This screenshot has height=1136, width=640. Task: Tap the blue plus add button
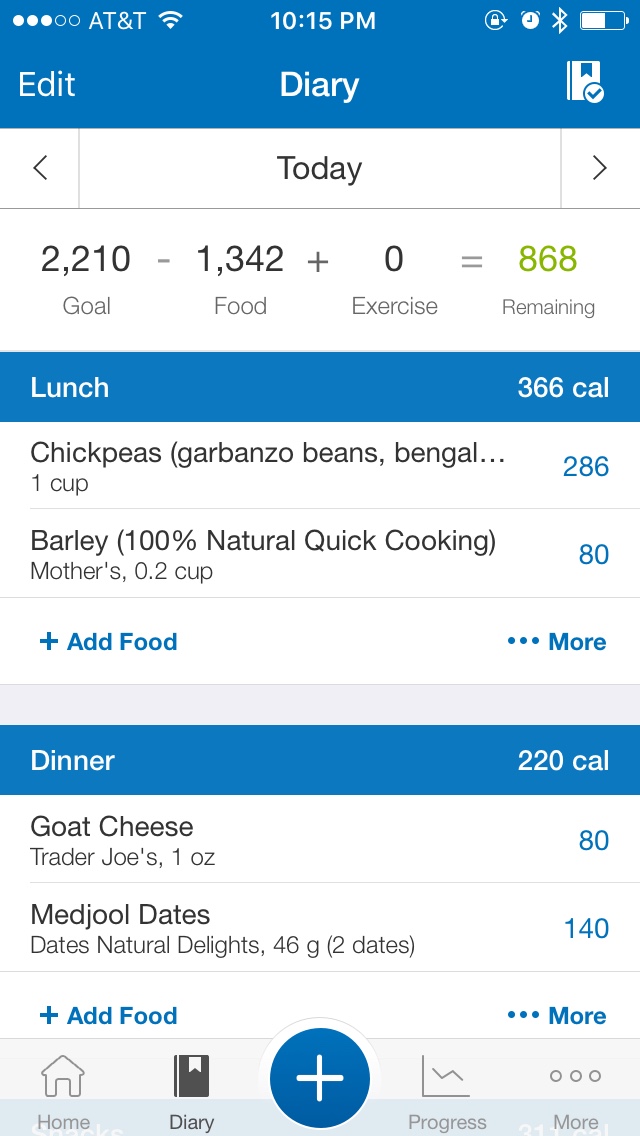coord(320,1078)
